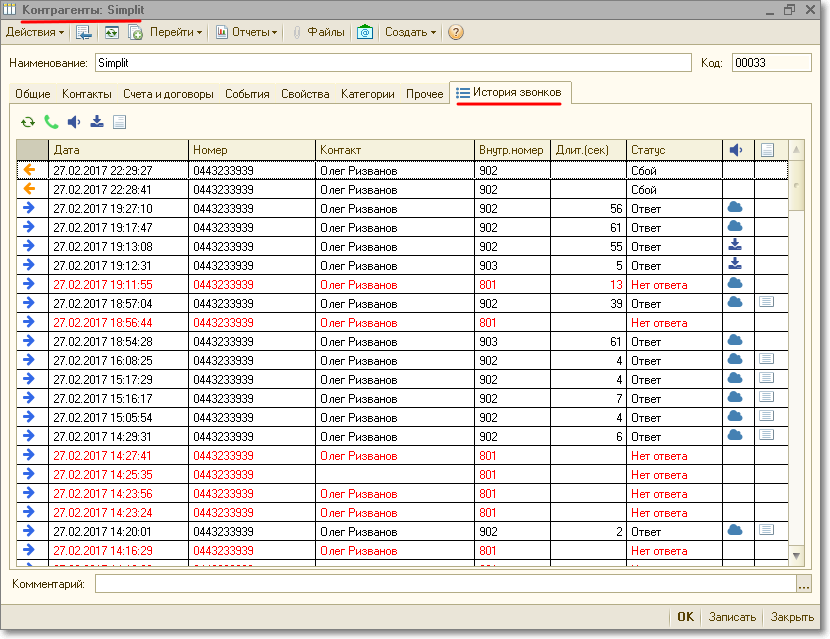The image size is (830, 639).
Task: Click the Наименование input field
Action: click(392, 63)
